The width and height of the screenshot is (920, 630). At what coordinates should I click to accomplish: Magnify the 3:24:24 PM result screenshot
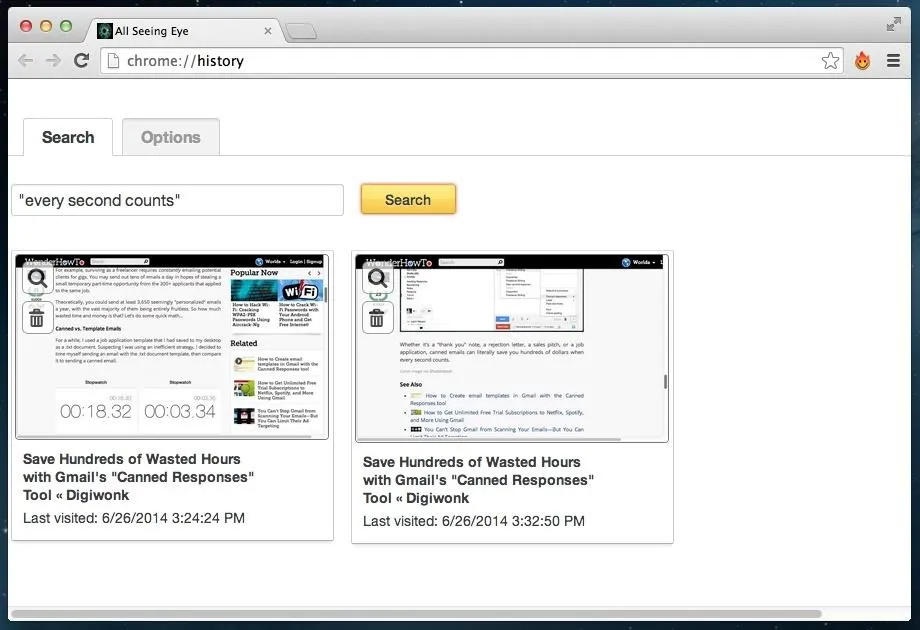tap(37, 279)
